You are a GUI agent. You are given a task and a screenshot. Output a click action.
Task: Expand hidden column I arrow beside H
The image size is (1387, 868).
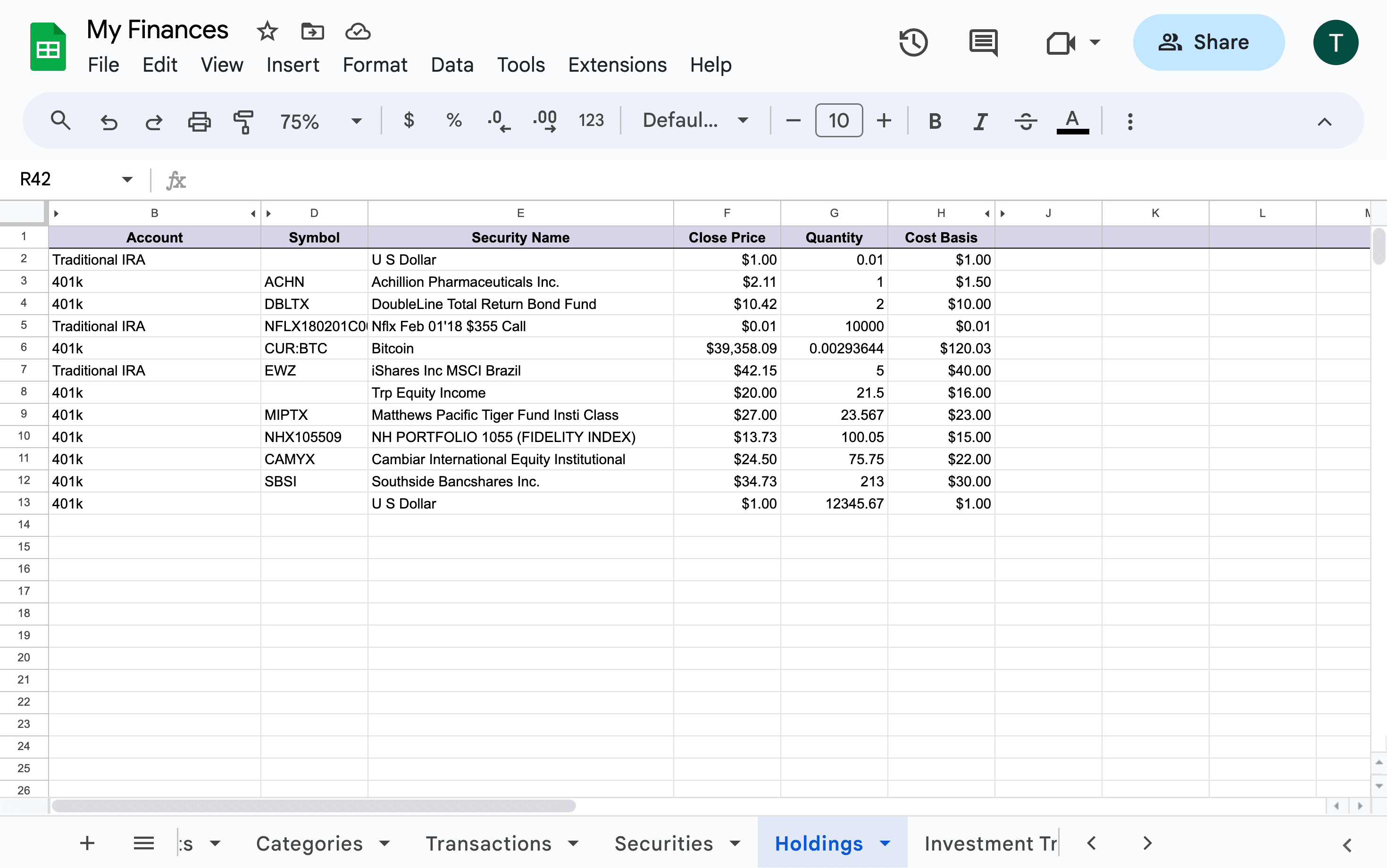[x=987, y=214]
